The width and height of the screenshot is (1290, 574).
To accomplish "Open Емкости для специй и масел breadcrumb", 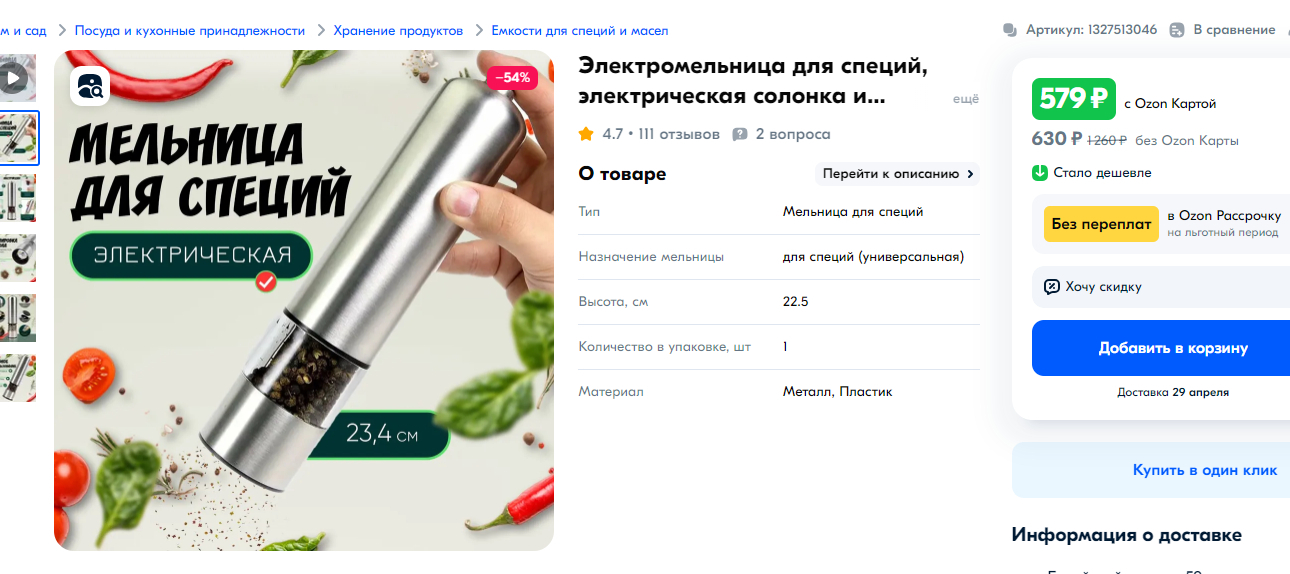I will point(580,31).
